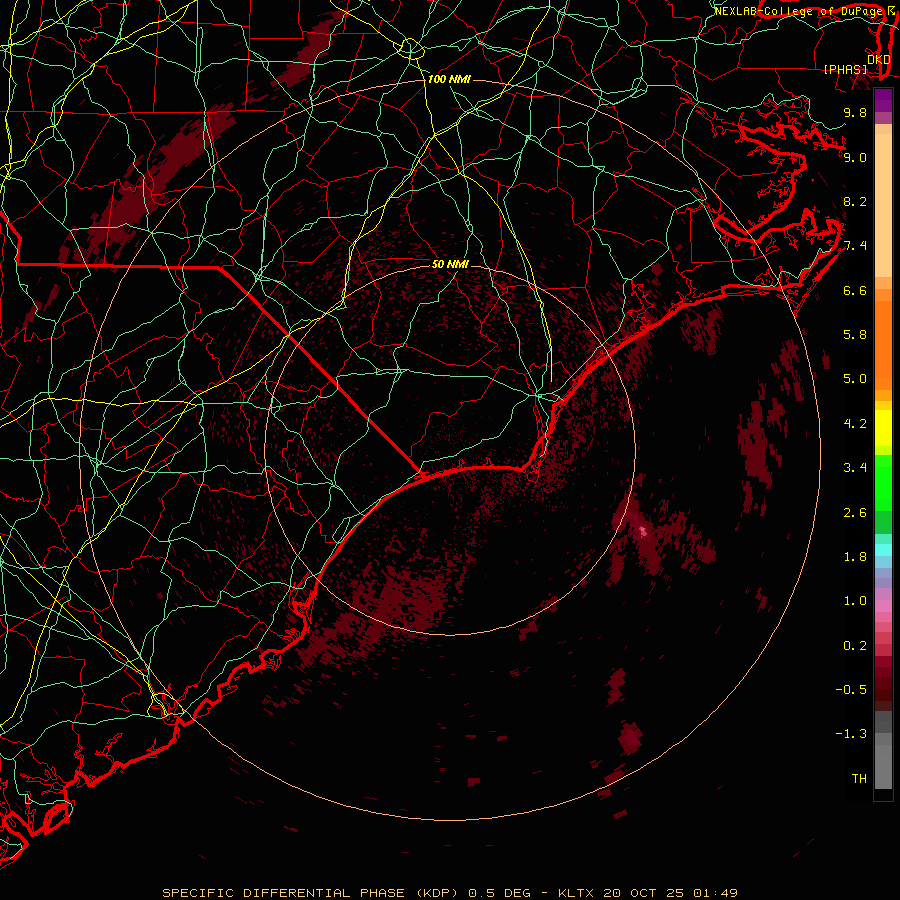
Task: Click the 5.8 legend value
Action: pyautogui.click(x=855, y=335)
